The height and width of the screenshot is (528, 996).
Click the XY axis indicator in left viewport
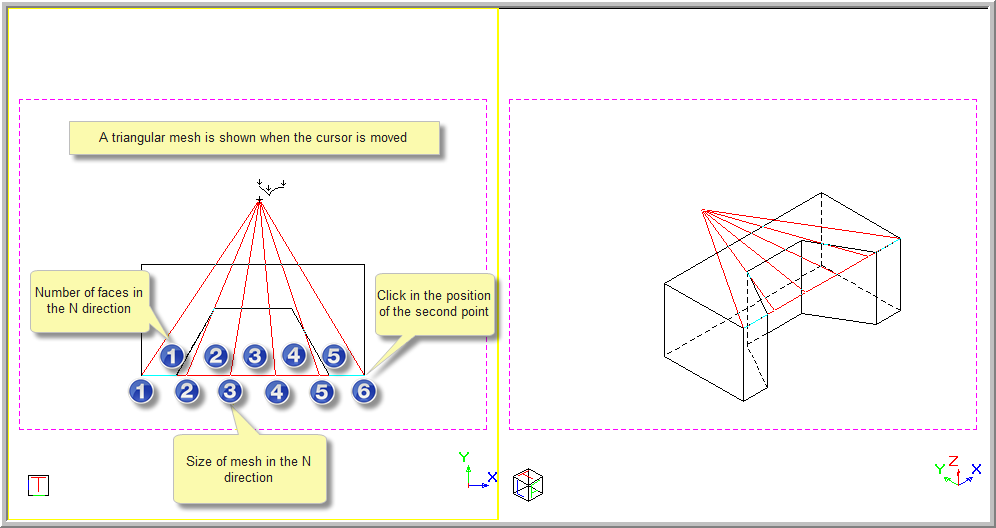point(475,471)
